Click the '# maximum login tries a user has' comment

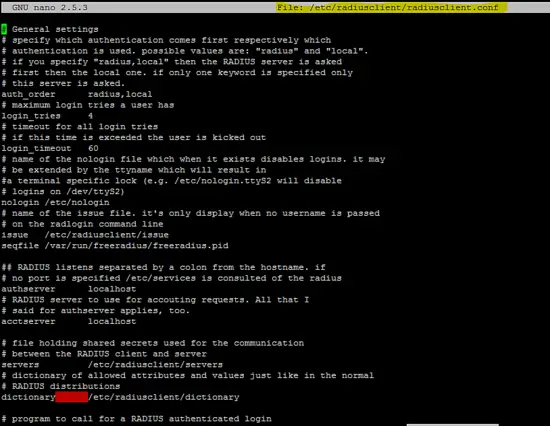coord(88,105)
